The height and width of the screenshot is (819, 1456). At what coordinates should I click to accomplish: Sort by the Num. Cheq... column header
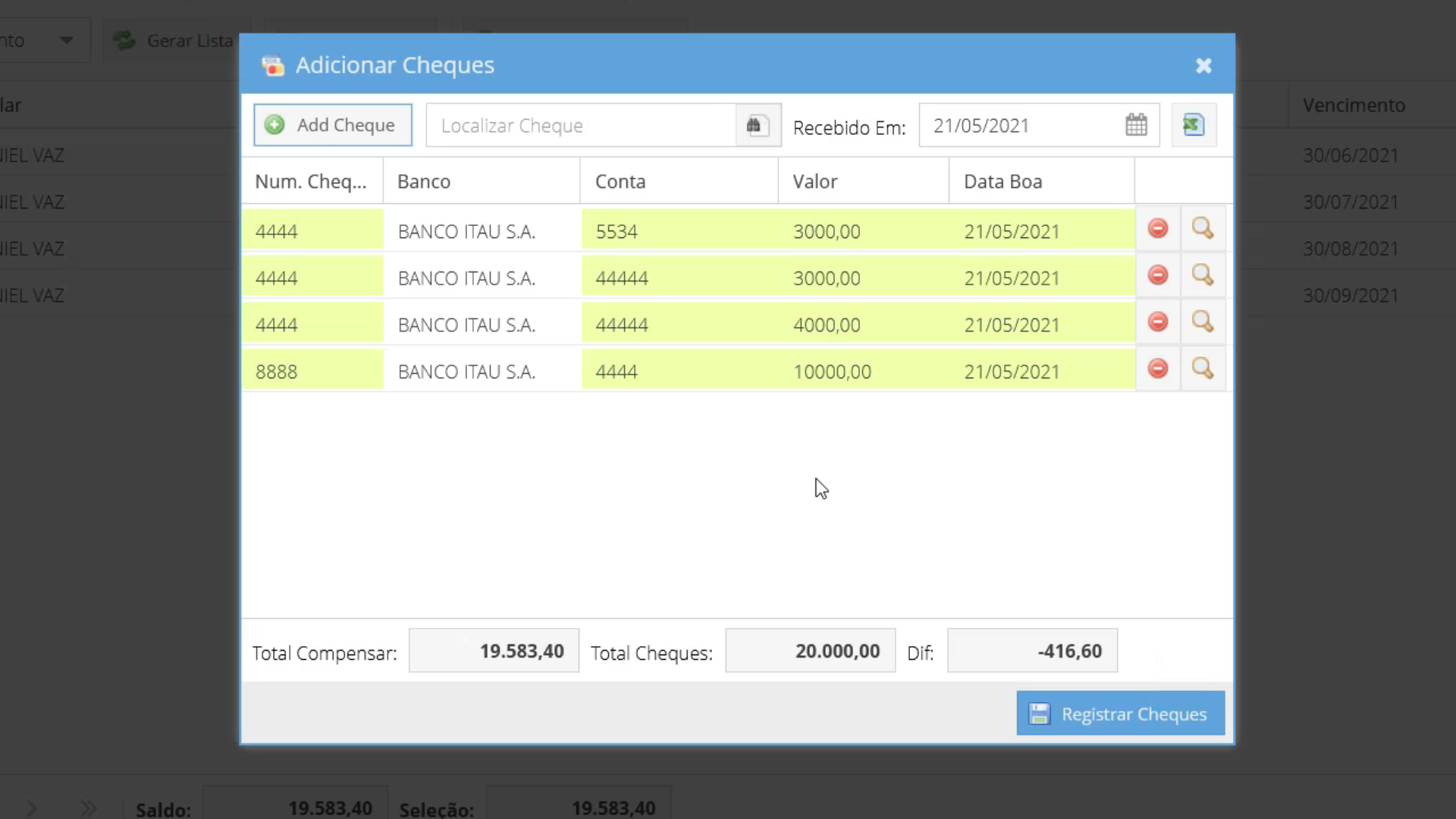click(312, 181)
